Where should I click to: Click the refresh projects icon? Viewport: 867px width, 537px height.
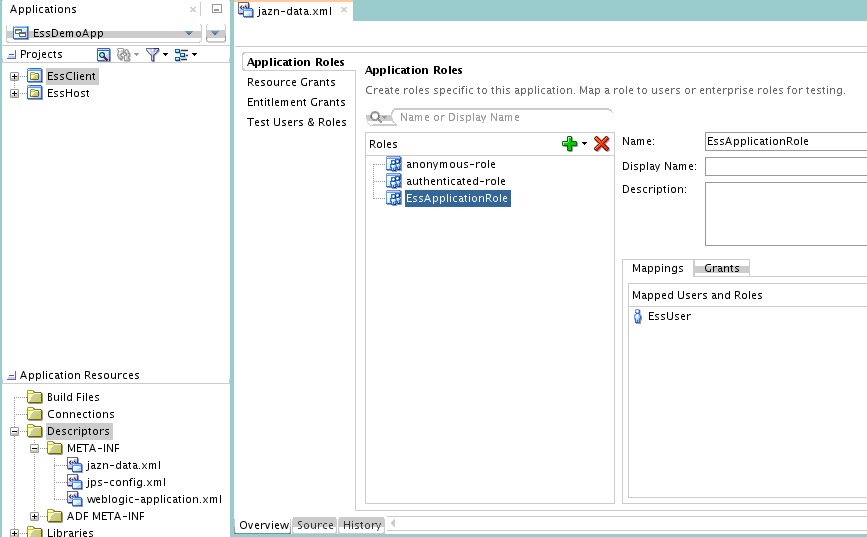pyautogui.click(x=124, y=54)
